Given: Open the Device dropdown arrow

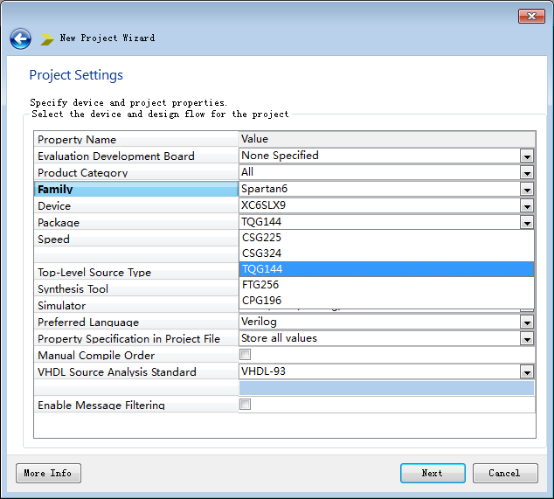Looking at the screenshot, I should [x=527, y=206].
